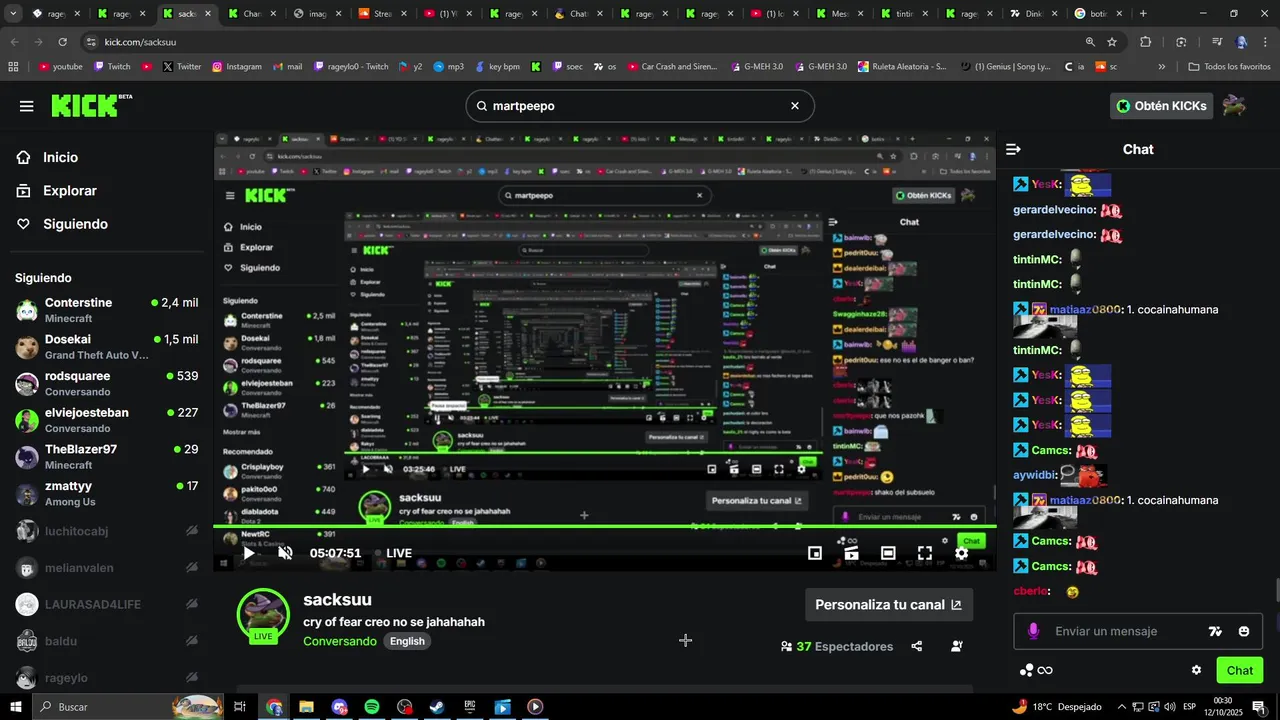Click the purple microphone icon in chat
1280x720 pixels.
click(x=1033, y=631)
